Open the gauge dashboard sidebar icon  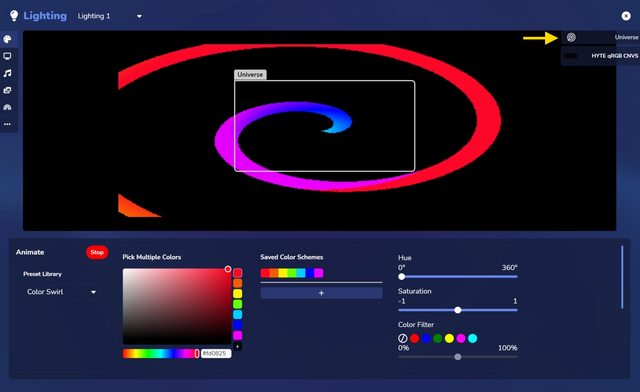pyautogui.click(x=7, y=107)
